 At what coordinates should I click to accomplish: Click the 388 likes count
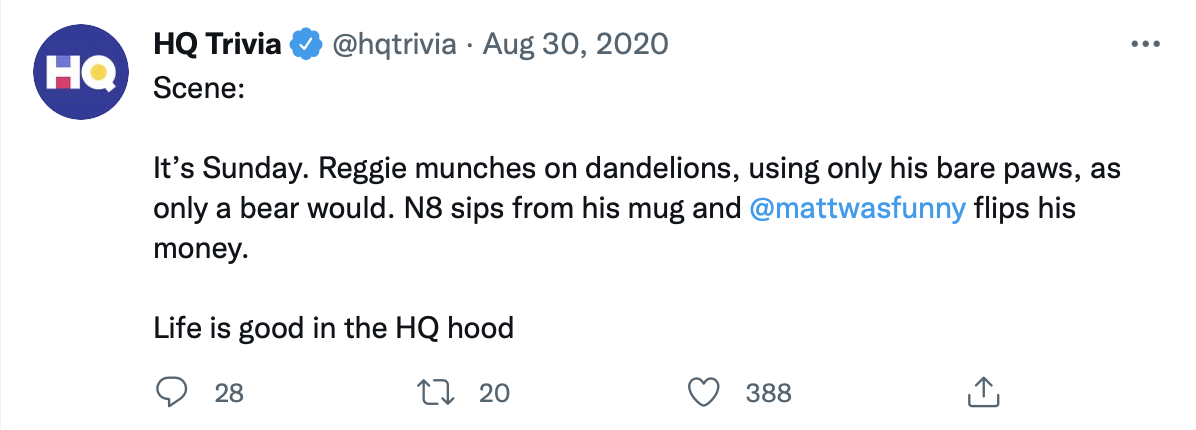(x=768, y=393)
